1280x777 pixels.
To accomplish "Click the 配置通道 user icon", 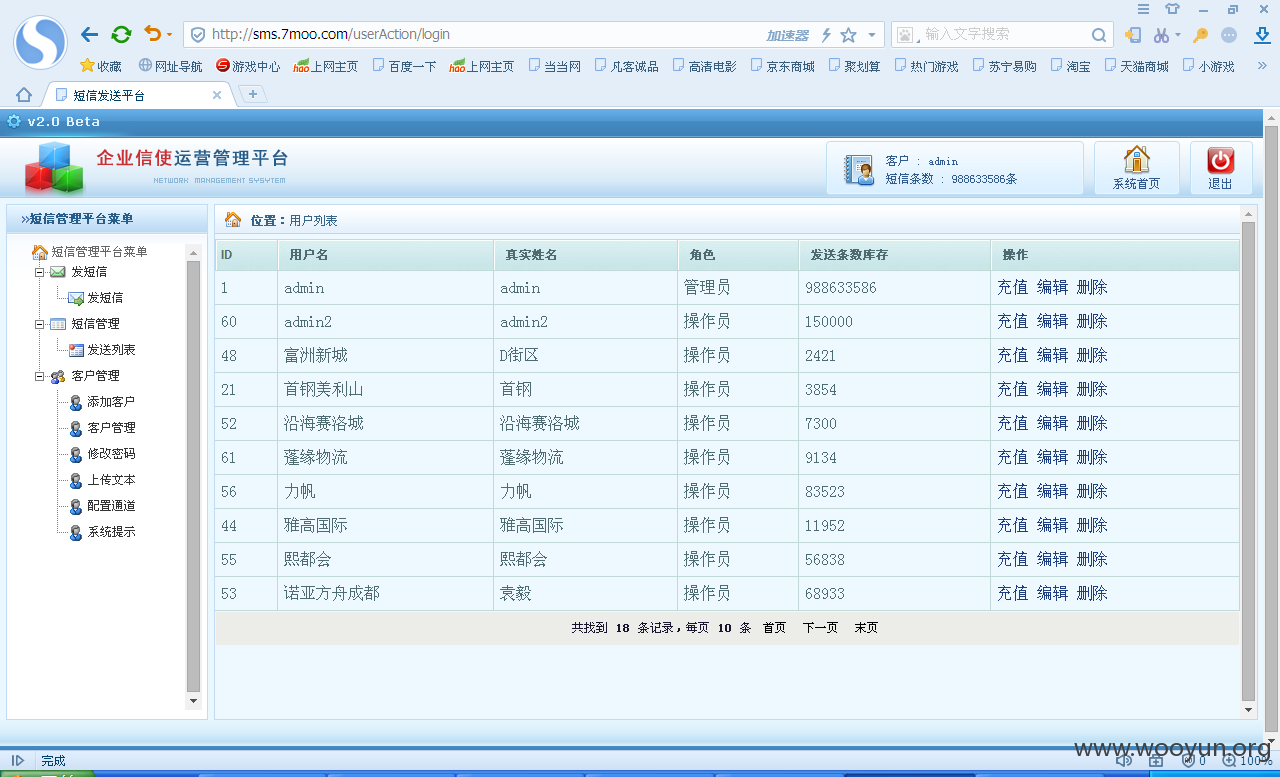I will coord(76,506).
